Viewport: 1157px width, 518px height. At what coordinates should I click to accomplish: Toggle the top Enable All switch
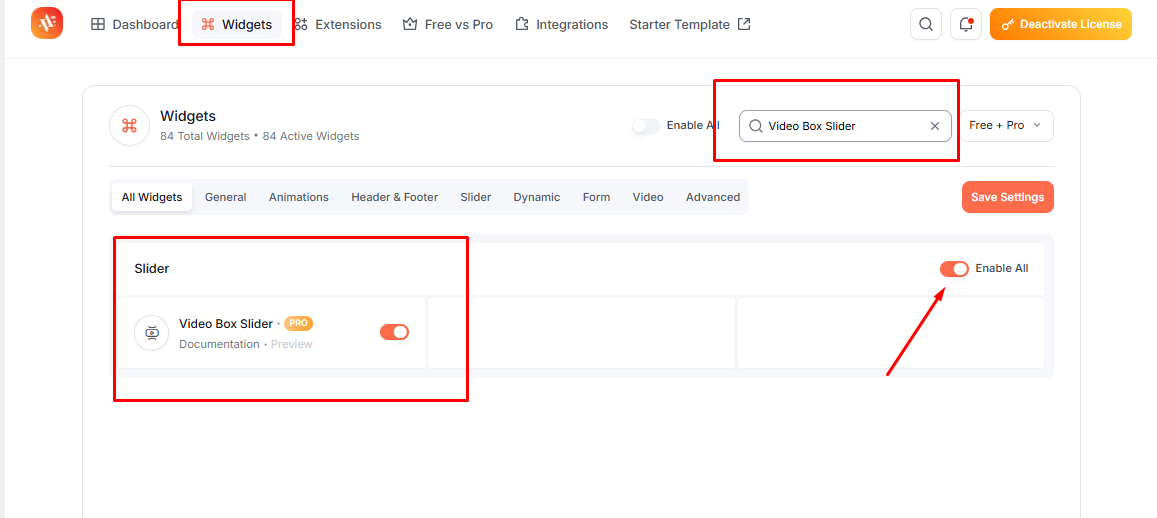[646, 126]
